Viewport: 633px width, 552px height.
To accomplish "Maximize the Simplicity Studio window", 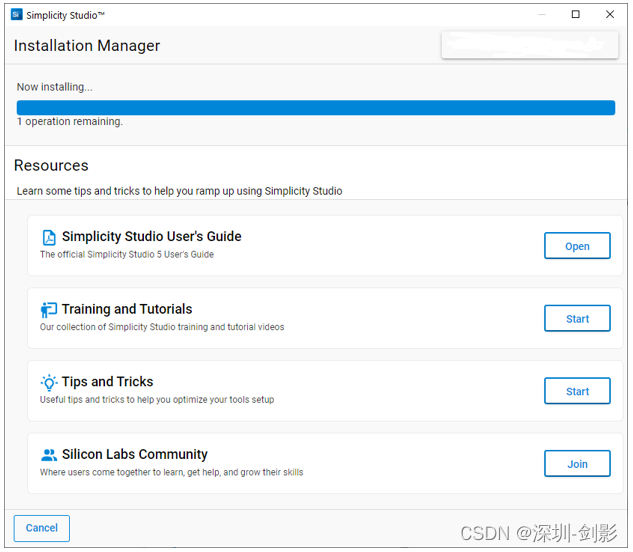I will coord(575,15).
